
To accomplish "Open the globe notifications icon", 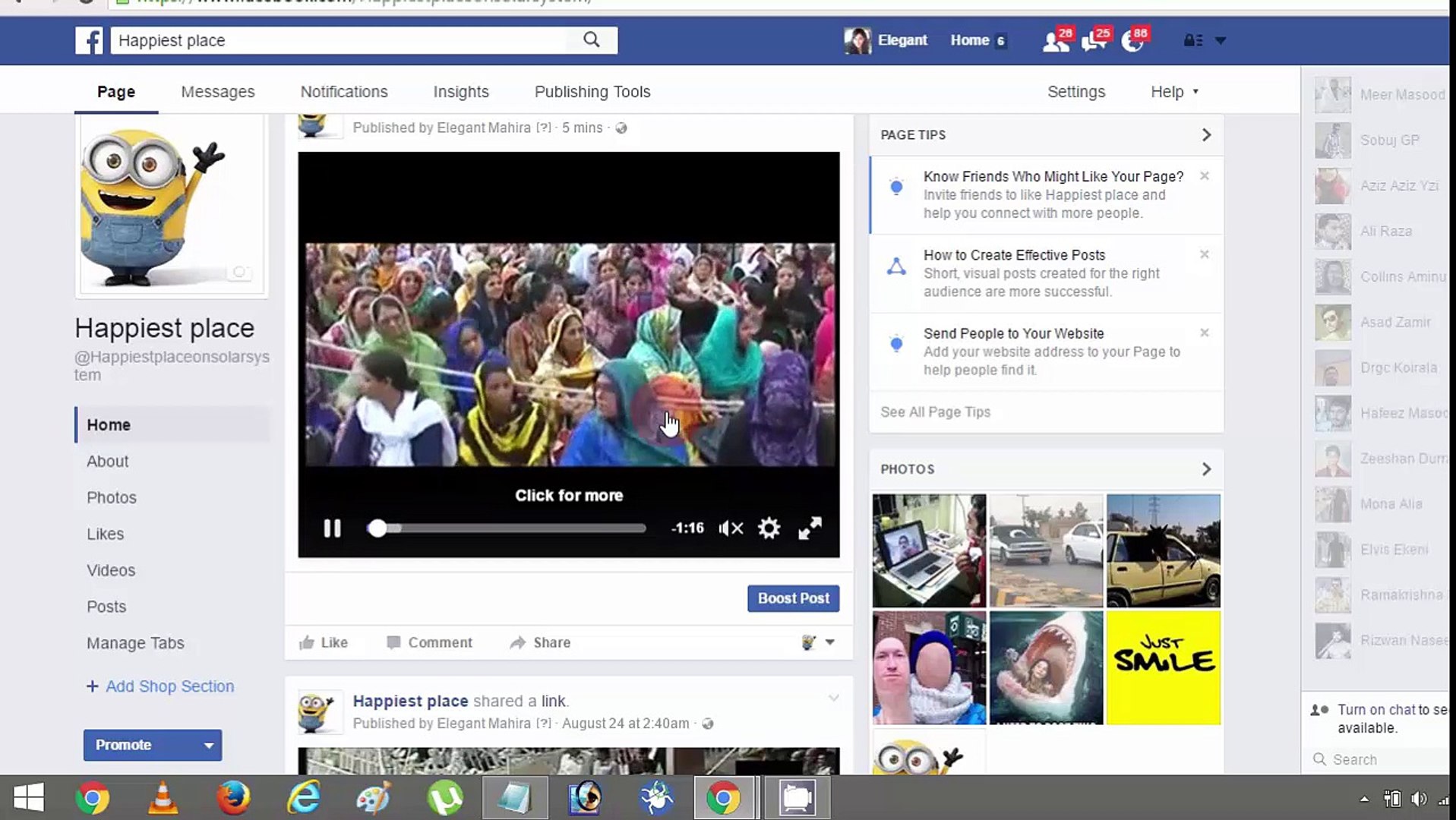I will point(1132,40).
